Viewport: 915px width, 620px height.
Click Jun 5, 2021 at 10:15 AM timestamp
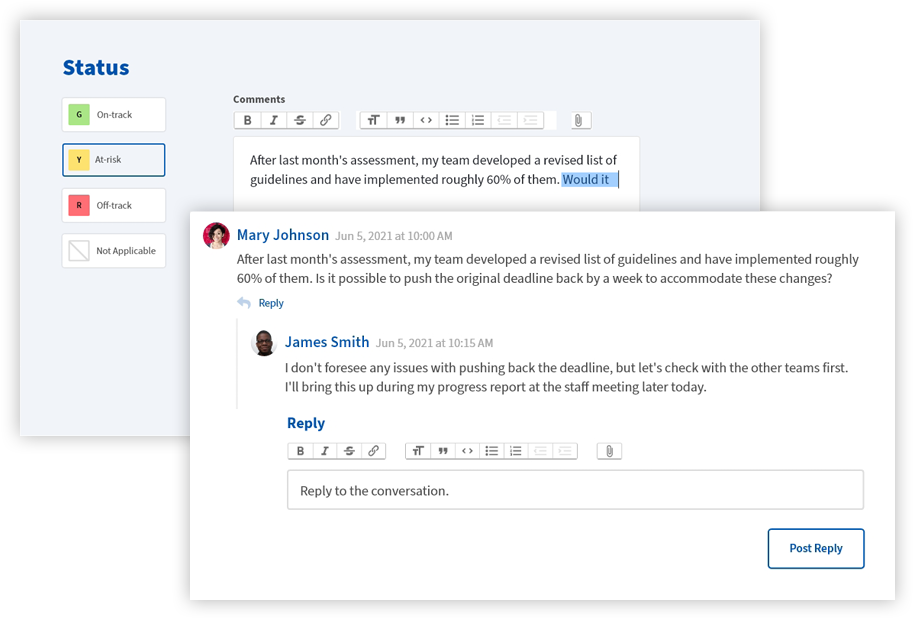[x=434, y=343]
